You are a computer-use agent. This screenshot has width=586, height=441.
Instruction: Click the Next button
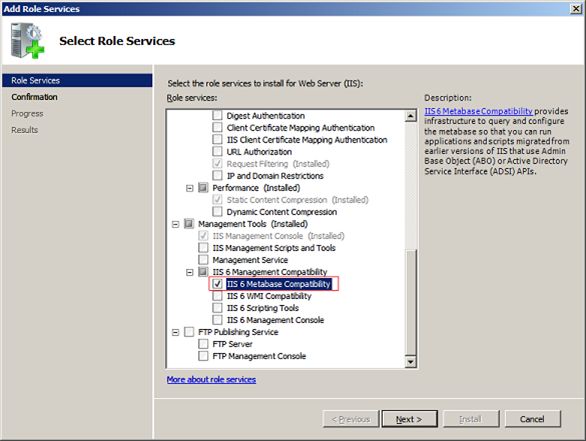(409, 419)
